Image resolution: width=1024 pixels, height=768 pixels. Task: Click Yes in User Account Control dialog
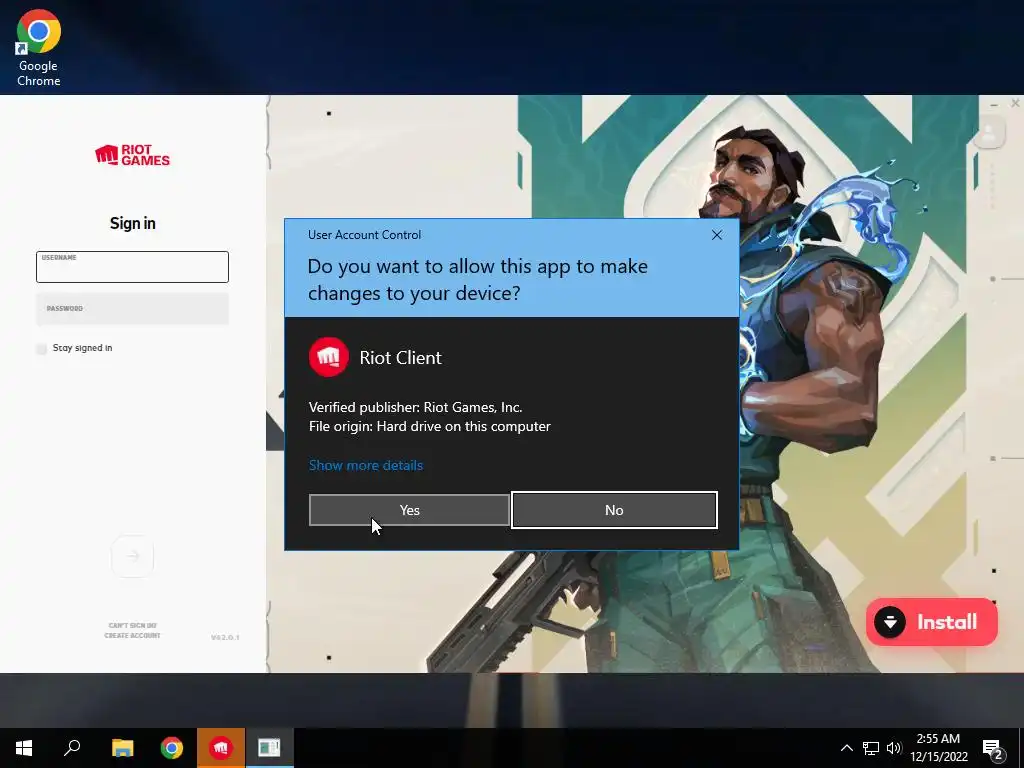coord(409,510)
